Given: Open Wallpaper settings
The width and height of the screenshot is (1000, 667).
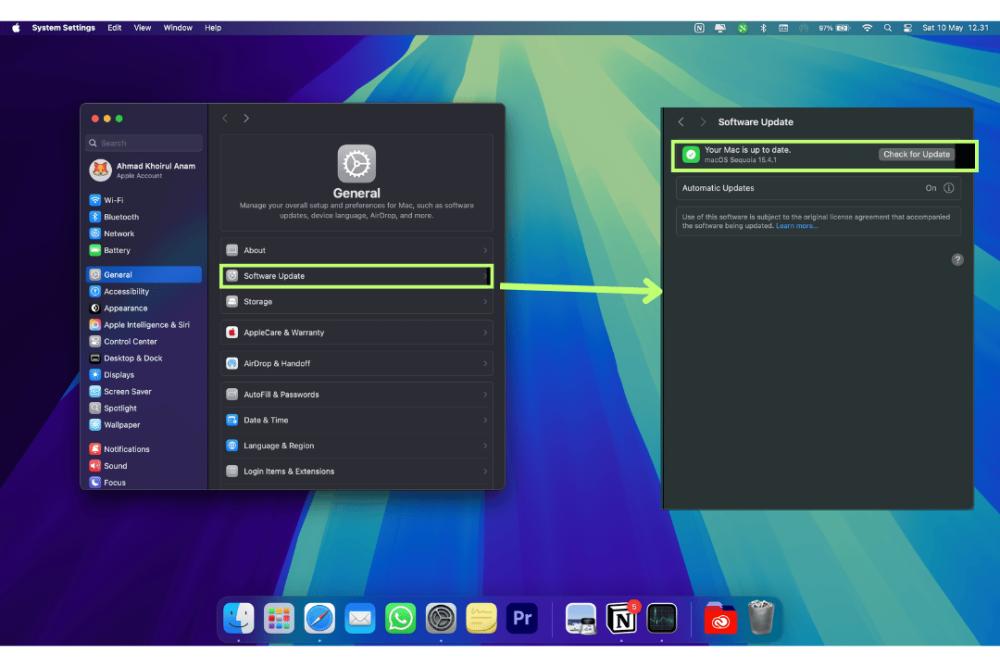Looking at the screenshot, I should [x=143, y=425].
